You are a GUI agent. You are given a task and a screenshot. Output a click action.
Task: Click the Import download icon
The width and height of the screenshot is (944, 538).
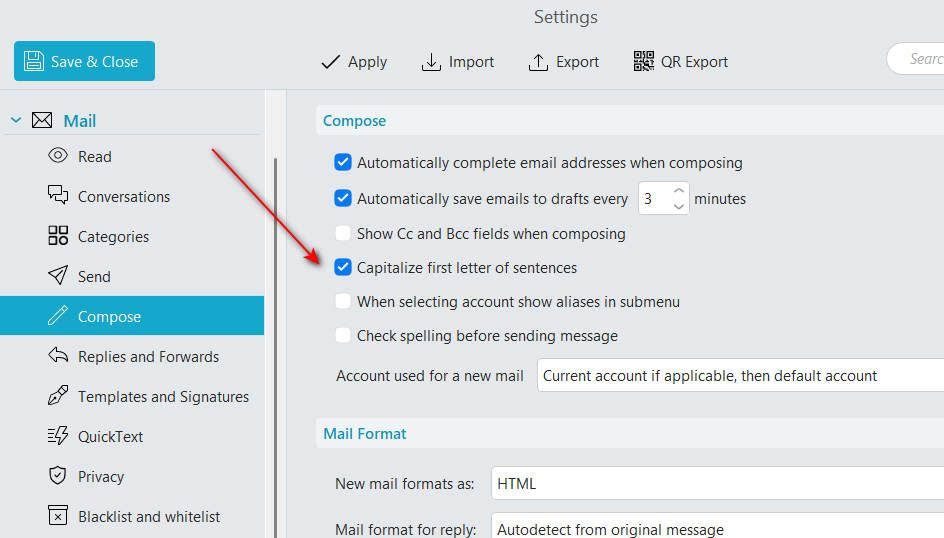click(x=431, y=62)
